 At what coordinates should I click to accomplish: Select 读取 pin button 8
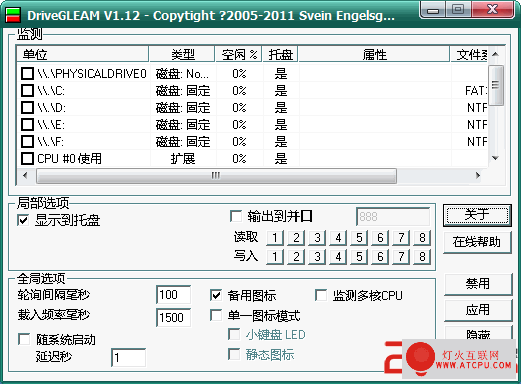coord(422,238)
